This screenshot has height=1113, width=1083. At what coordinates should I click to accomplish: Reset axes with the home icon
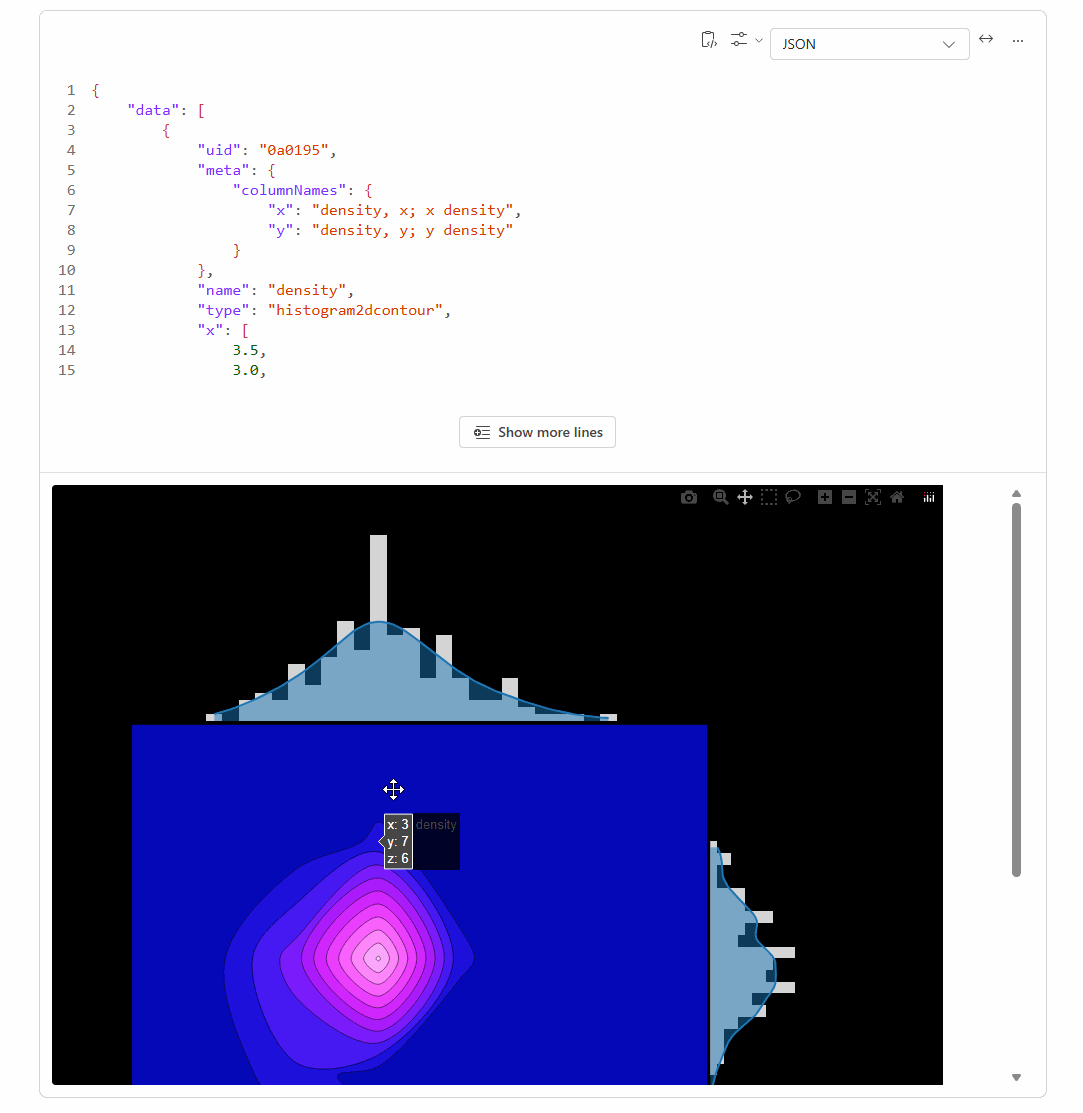897,497
